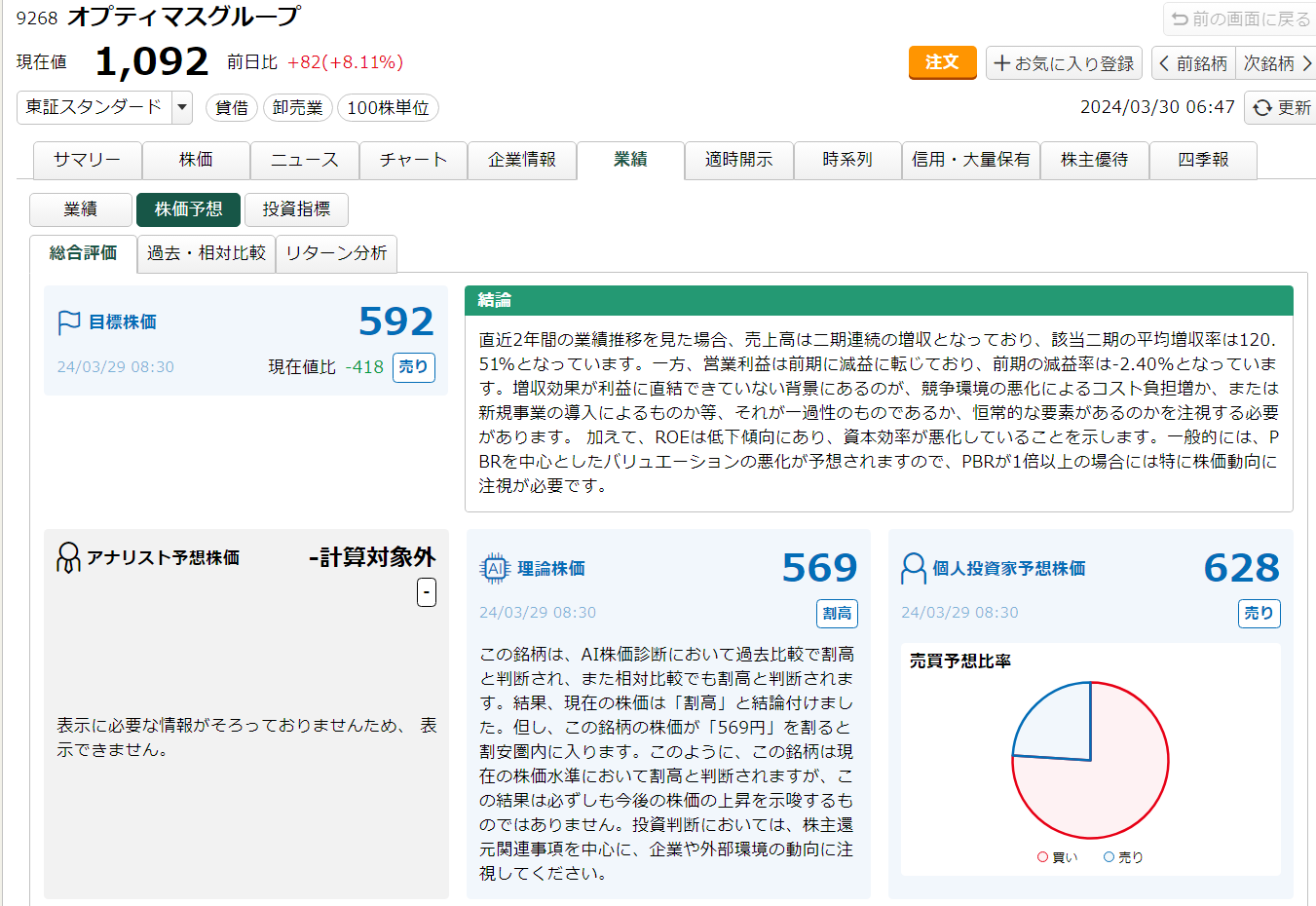Screen dimensions: 1316x906
Task: Click the 計算対象外 label
Action: [x=372, y=557]
